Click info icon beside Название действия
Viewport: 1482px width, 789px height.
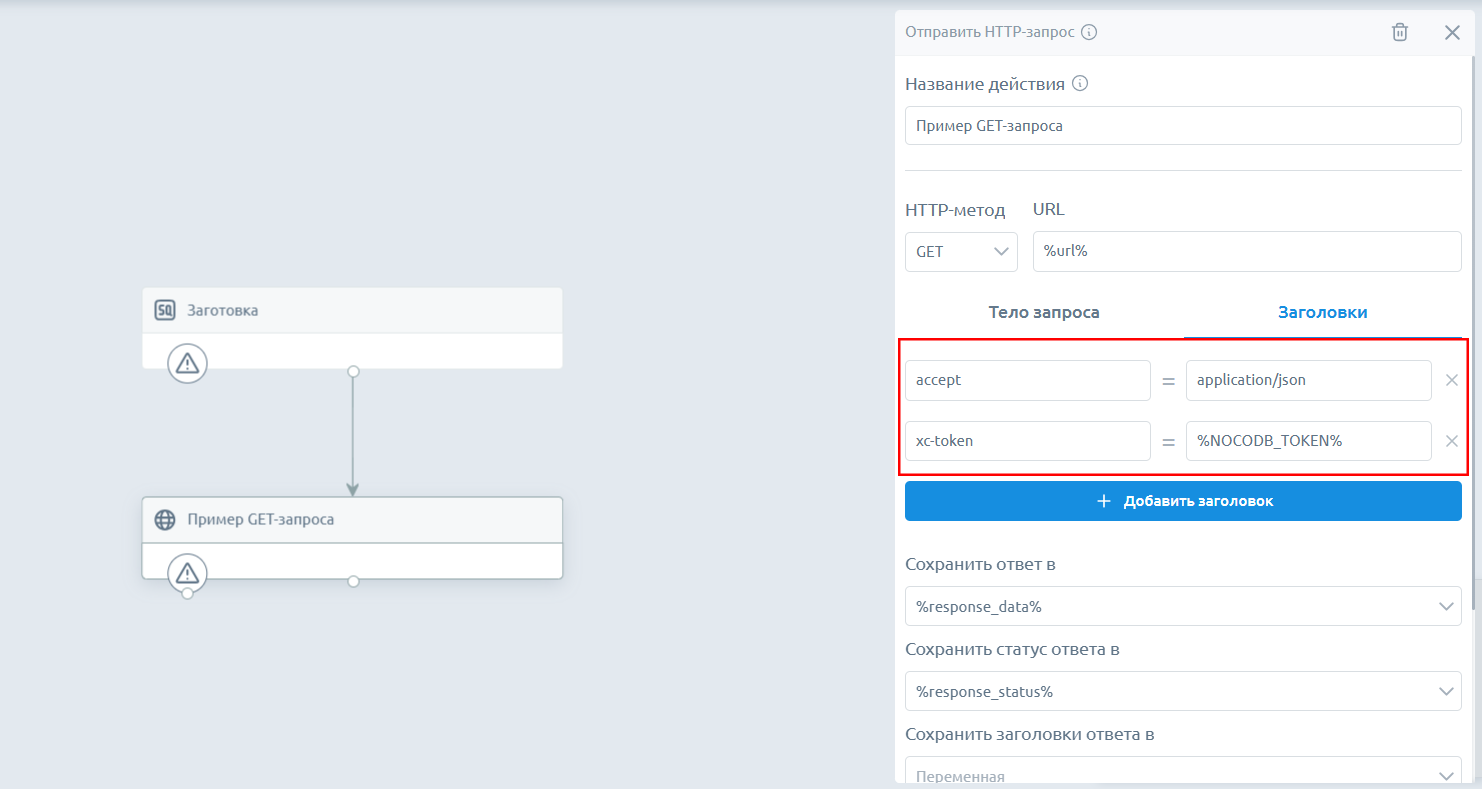pyautogui.click(x=1080, y=84)
